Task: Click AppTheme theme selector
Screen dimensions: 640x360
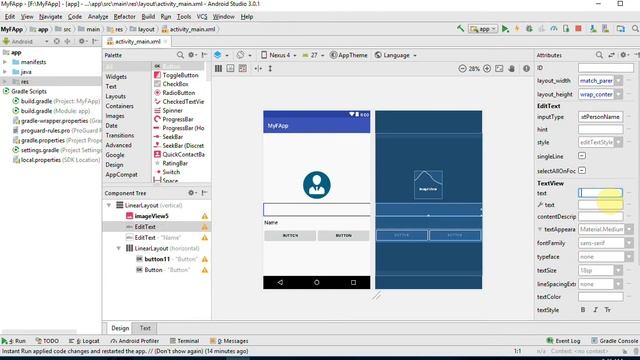Action: [349, 55]
